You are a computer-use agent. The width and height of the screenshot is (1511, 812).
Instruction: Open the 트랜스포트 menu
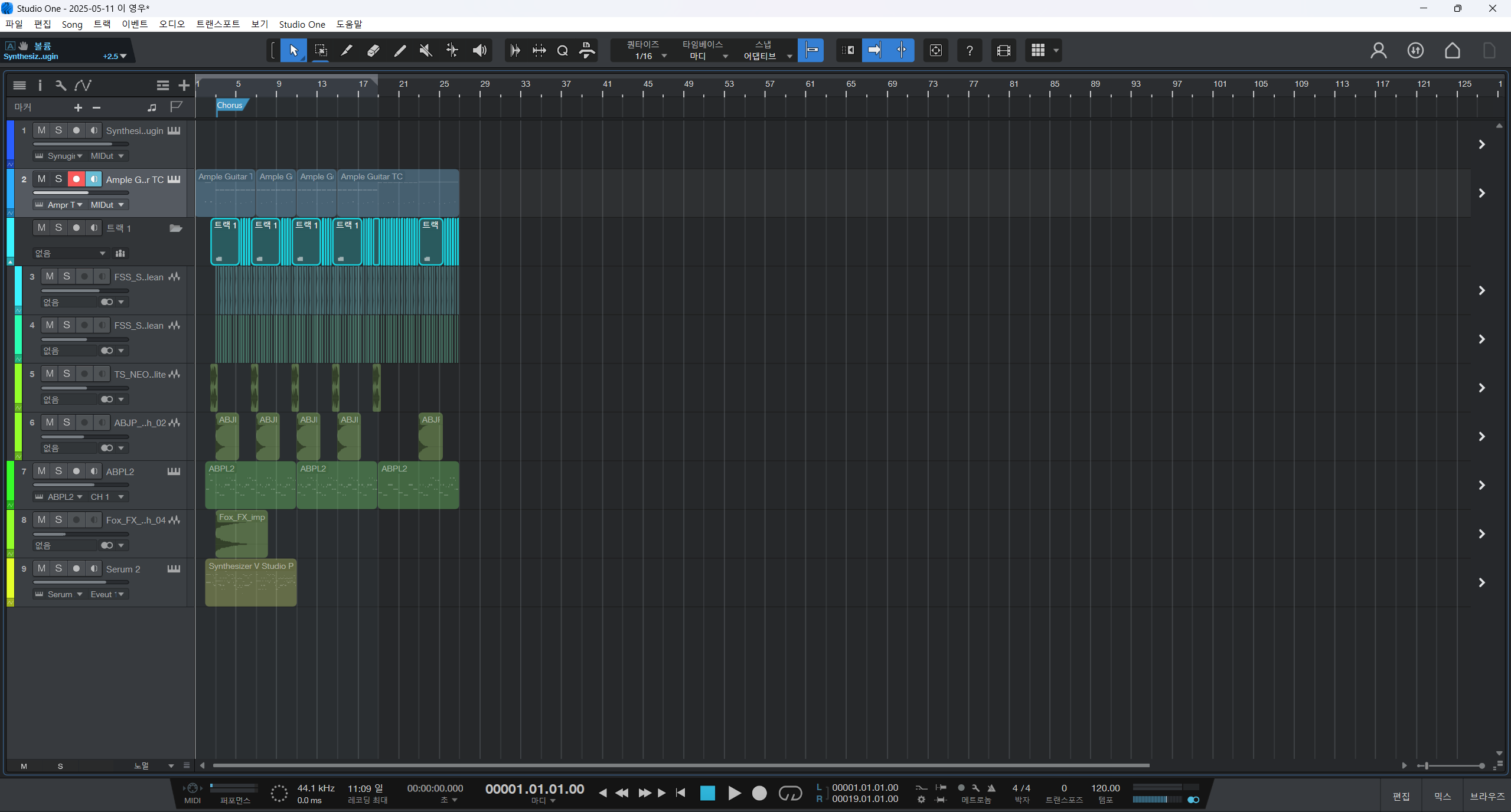[x=218, y=24]
